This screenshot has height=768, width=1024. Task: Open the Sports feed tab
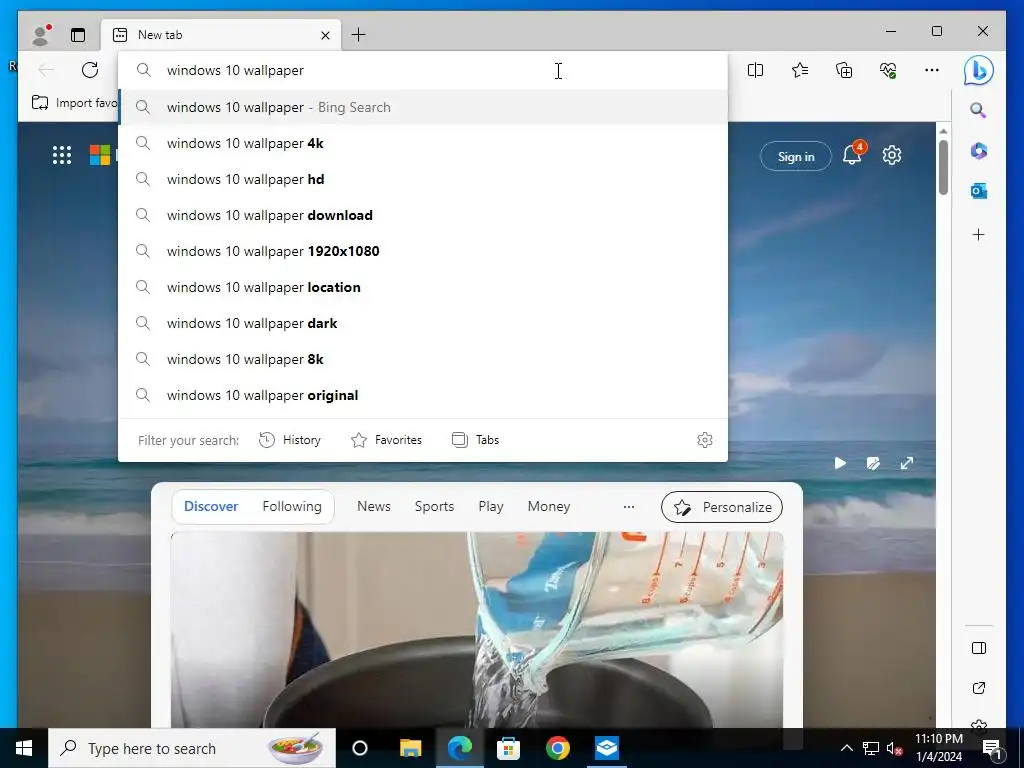[x=434, y=506]
